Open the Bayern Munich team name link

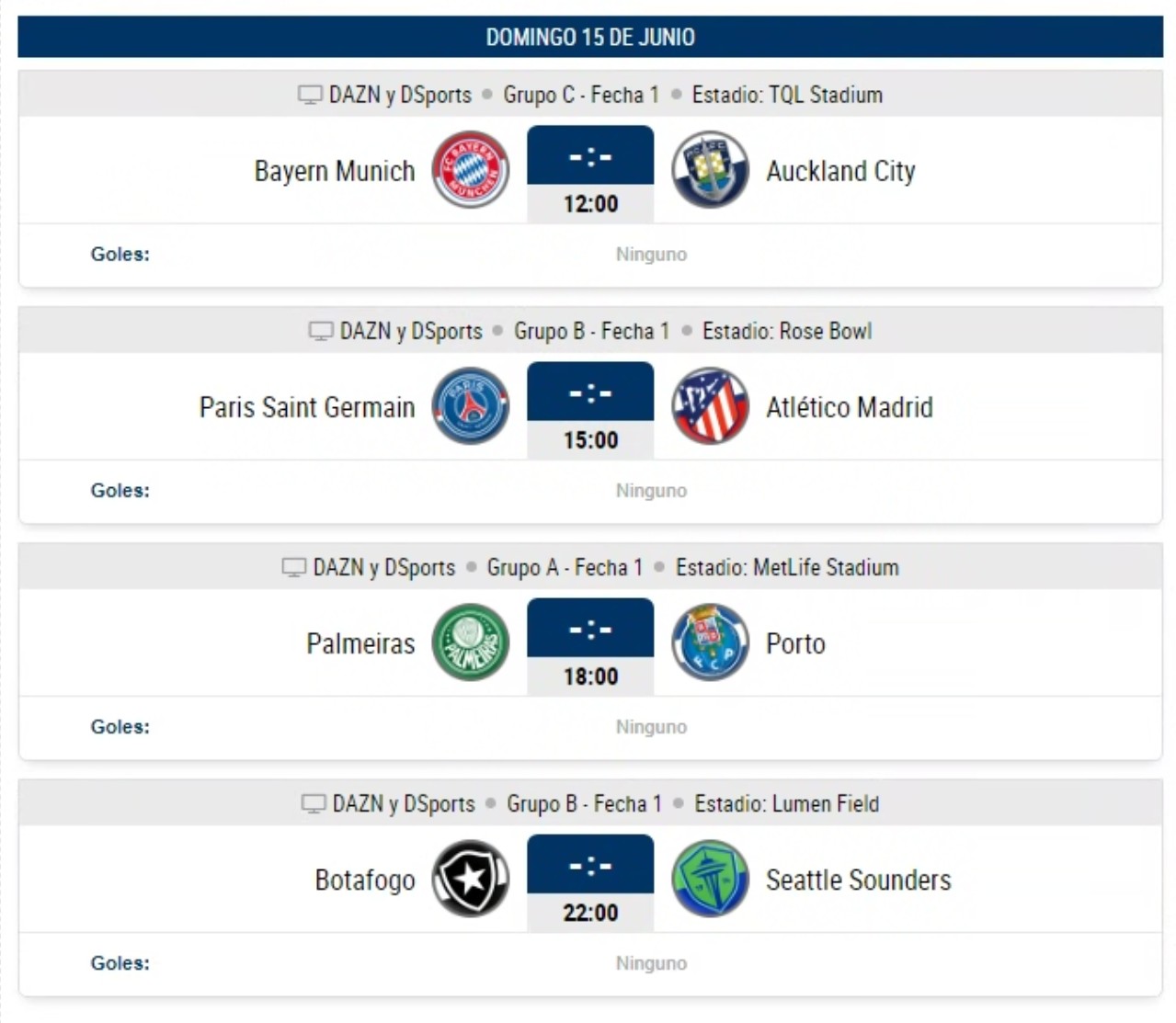pyautogui.click(x=335, y=171)
